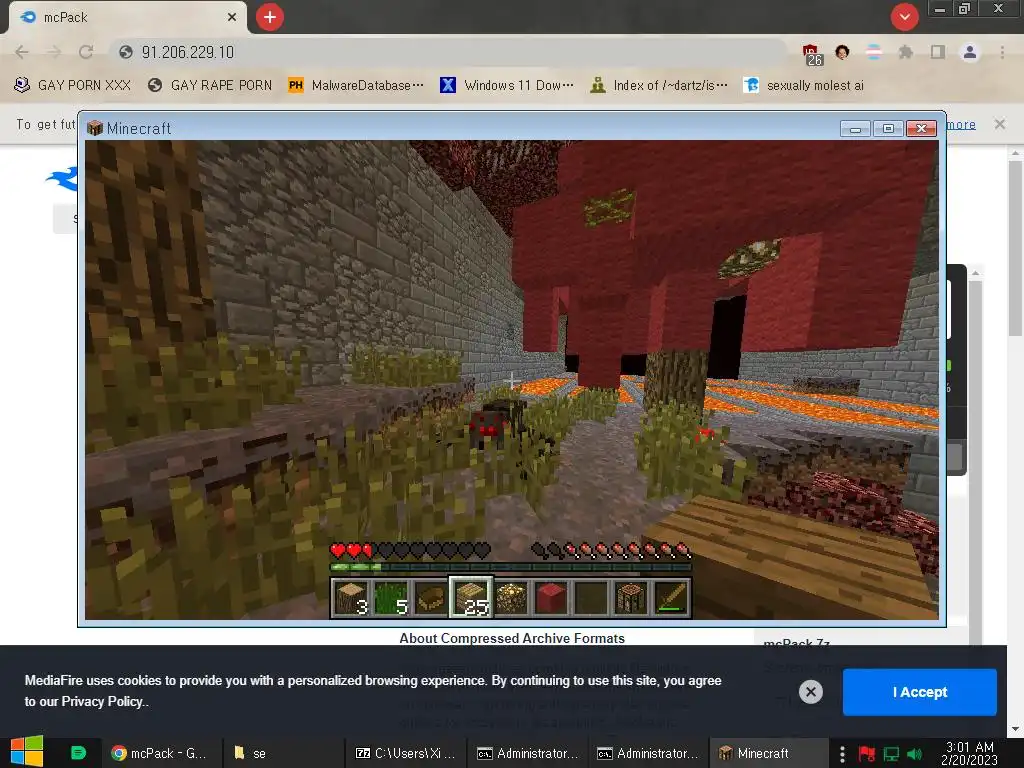Click the green chat taskbar icon
The image size is (1024, 768).
coord(78,753)
